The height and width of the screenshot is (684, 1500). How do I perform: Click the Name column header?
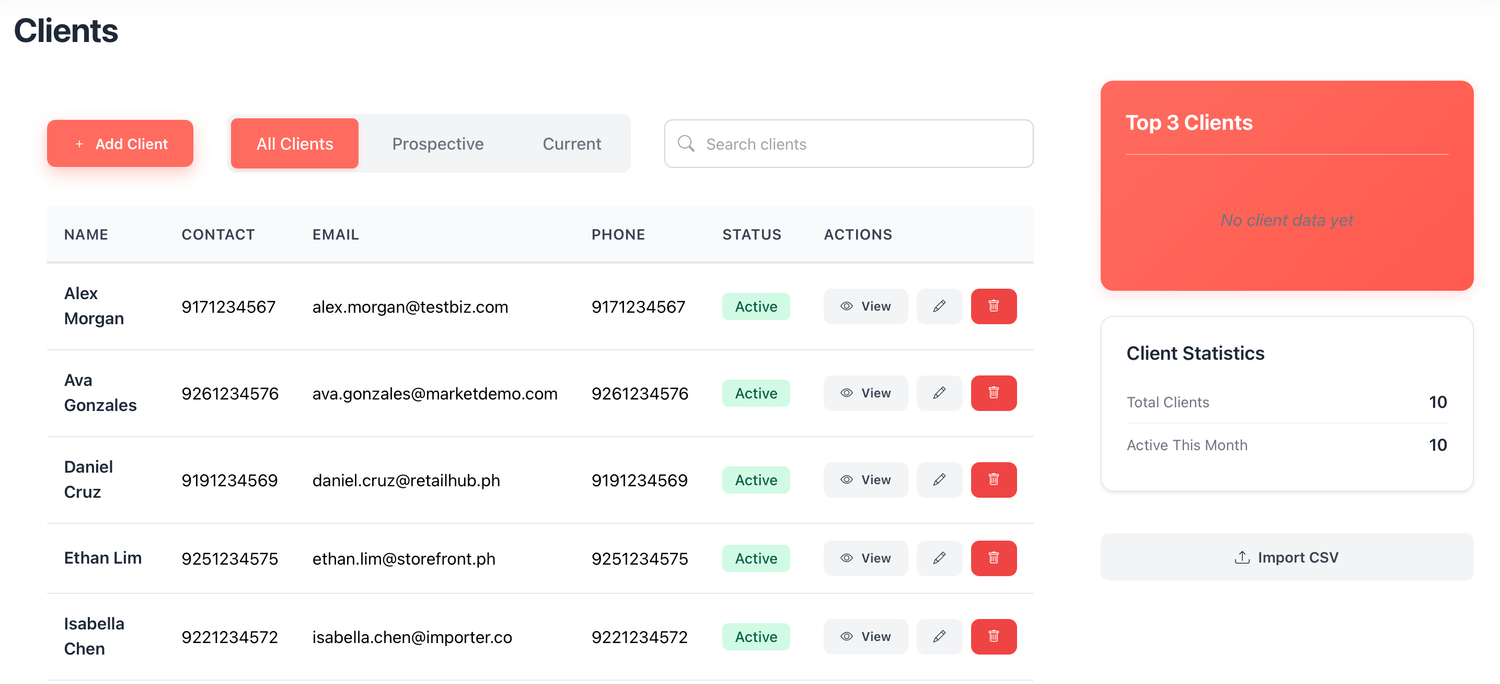click(86, 235)
